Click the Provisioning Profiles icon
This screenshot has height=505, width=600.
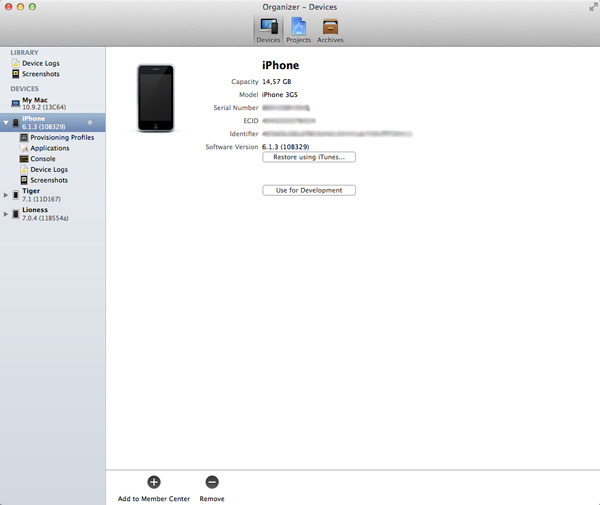pyautogui.click(x=24, y=137)
